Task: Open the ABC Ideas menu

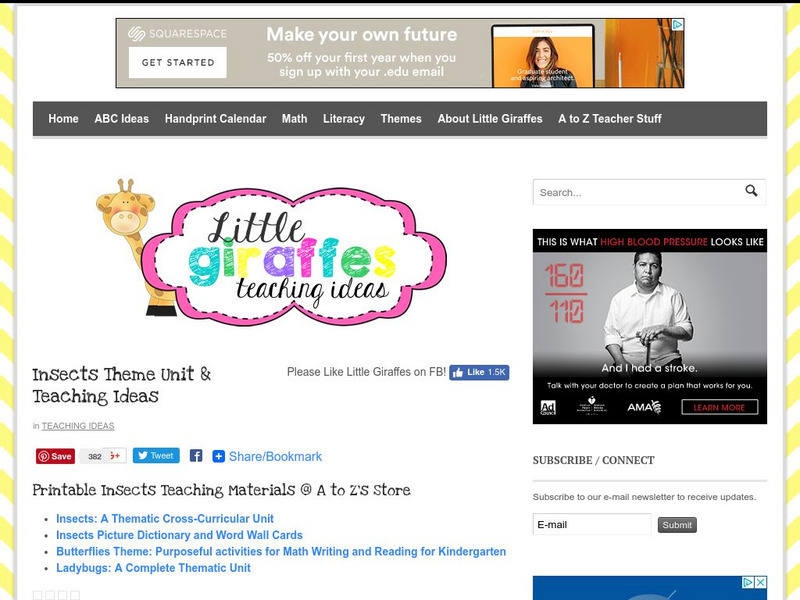Action: [x=121, y=119]
